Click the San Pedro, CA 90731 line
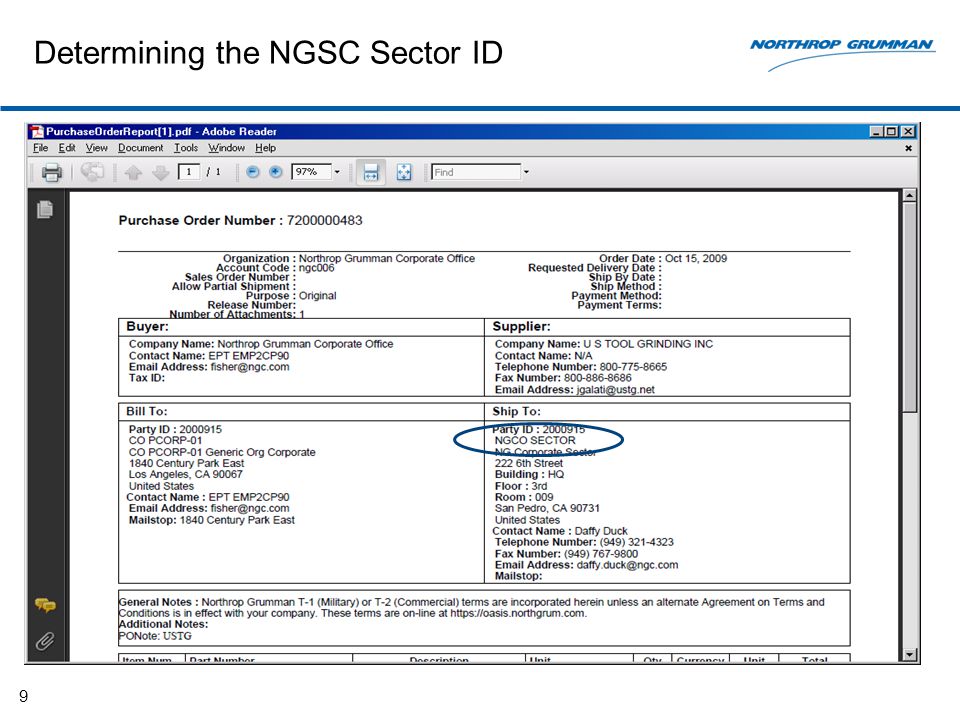Image resolution: width=960 pixels, height=720 pixels. (547, 508)
